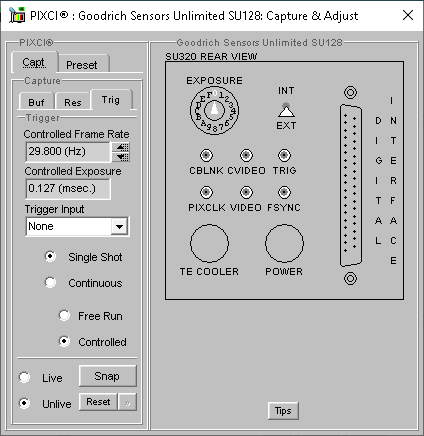Click the TRIG connector
Screen dimensions: 424x436
pos(284,155)
